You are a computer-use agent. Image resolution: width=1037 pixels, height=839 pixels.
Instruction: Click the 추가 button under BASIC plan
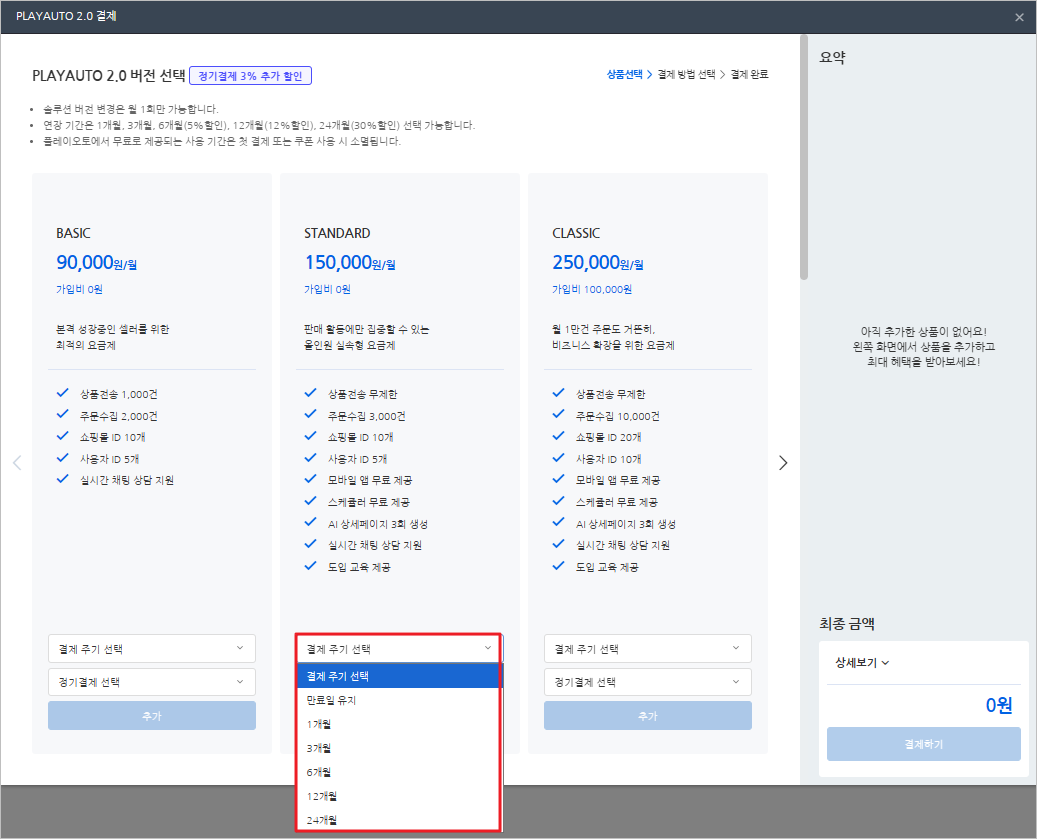click(x=151, y=716)
